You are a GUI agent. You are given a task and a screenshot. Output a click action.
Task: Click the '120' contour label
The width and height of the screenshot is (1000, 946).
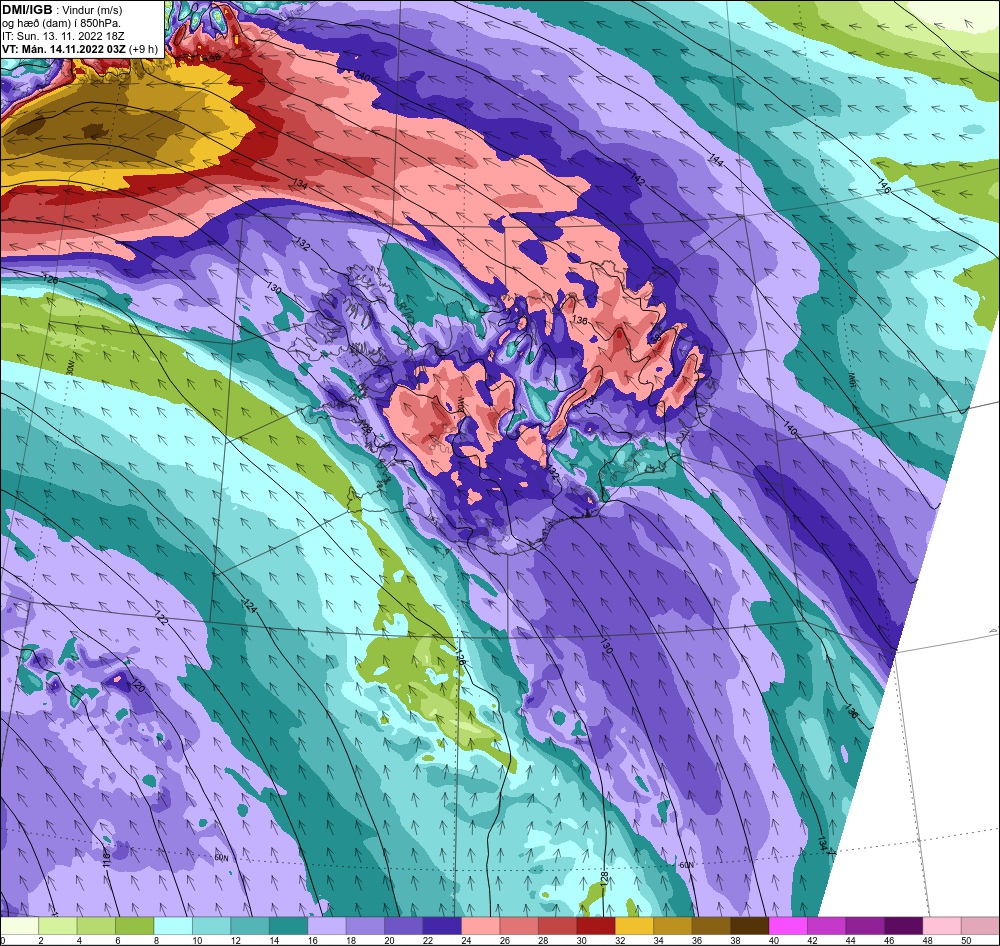coord(137,686)
